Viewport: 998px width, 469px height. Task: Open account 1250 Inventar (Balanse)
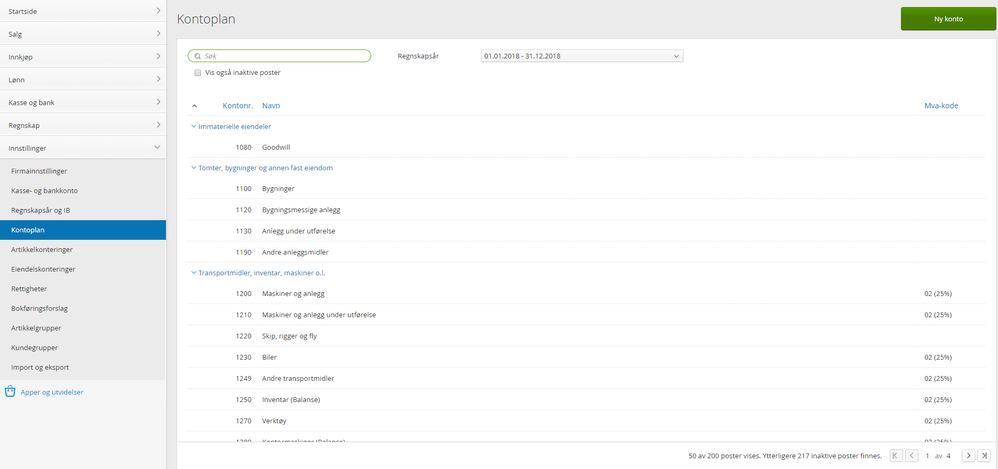coord(586,400)
